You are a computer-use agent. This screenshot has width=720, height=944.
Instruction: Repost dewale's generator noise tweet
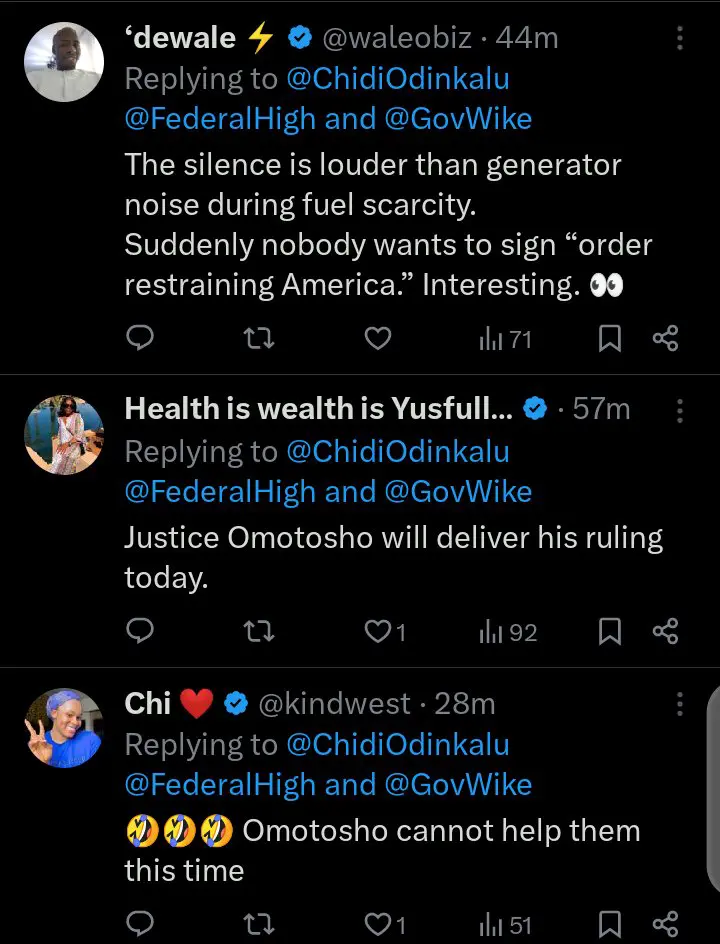[259, 340]
